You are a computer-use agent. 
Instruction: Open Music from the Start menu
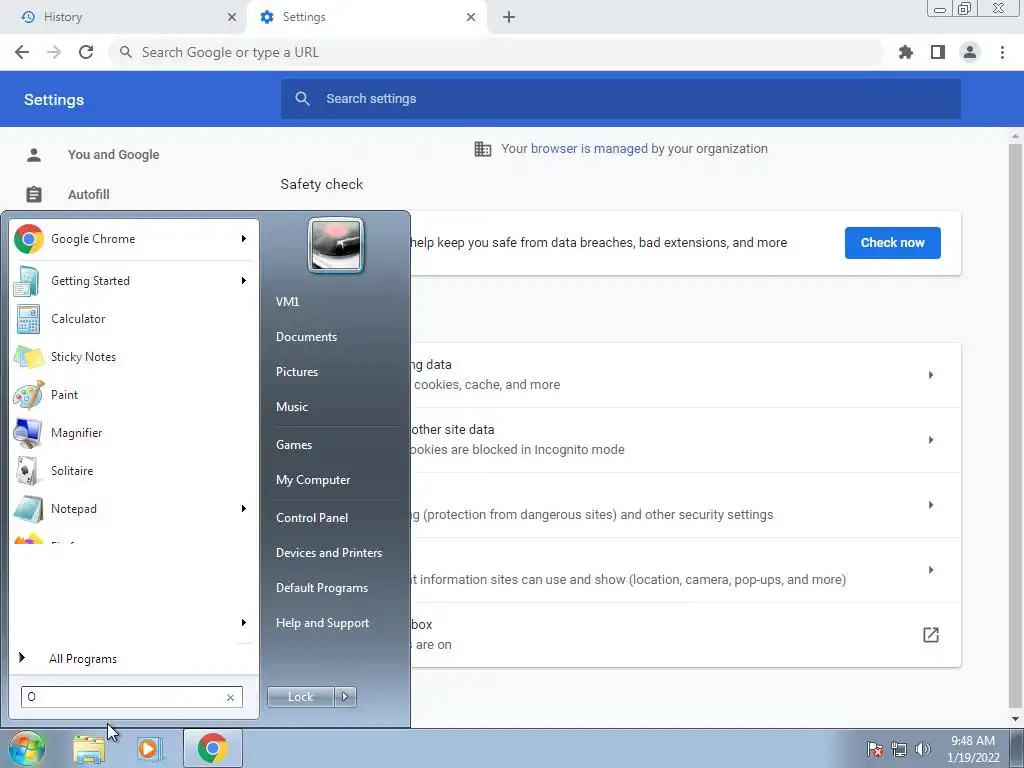(292, 407)
